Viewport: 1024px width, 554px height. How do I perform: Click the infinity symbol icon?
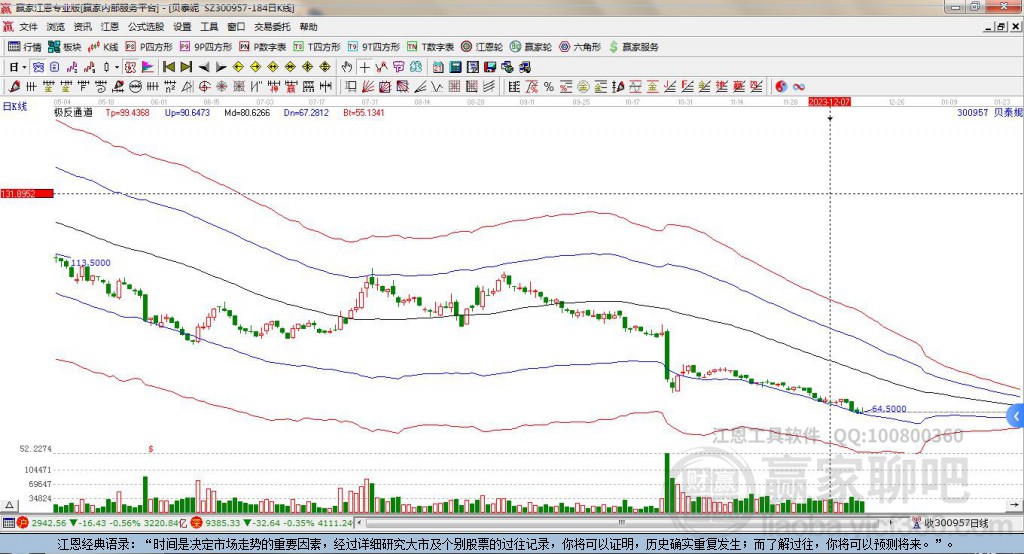click(x=799, y=86)
